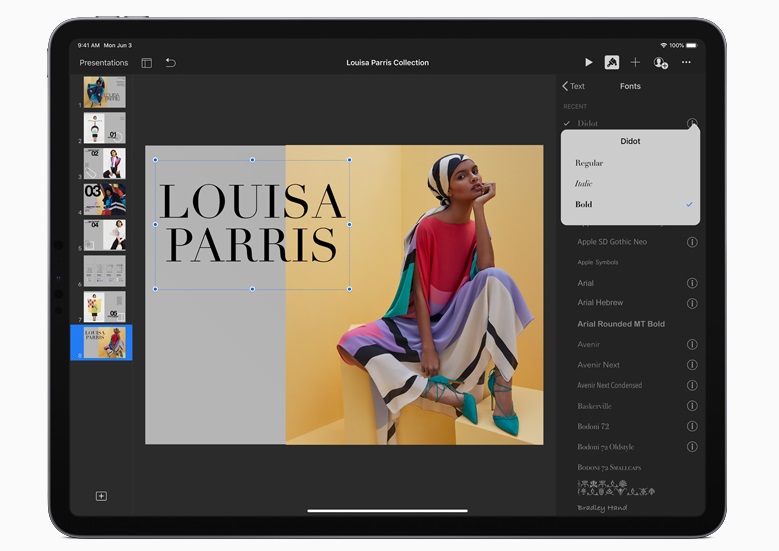Select the Avenir font row

[630, 344]
